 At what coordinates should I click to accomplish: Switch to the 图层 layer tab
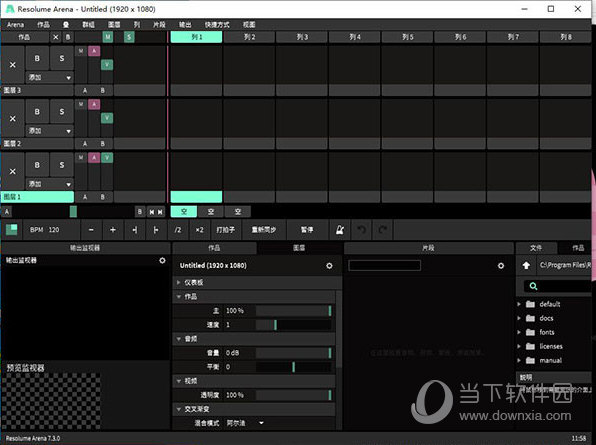[299, 248]
